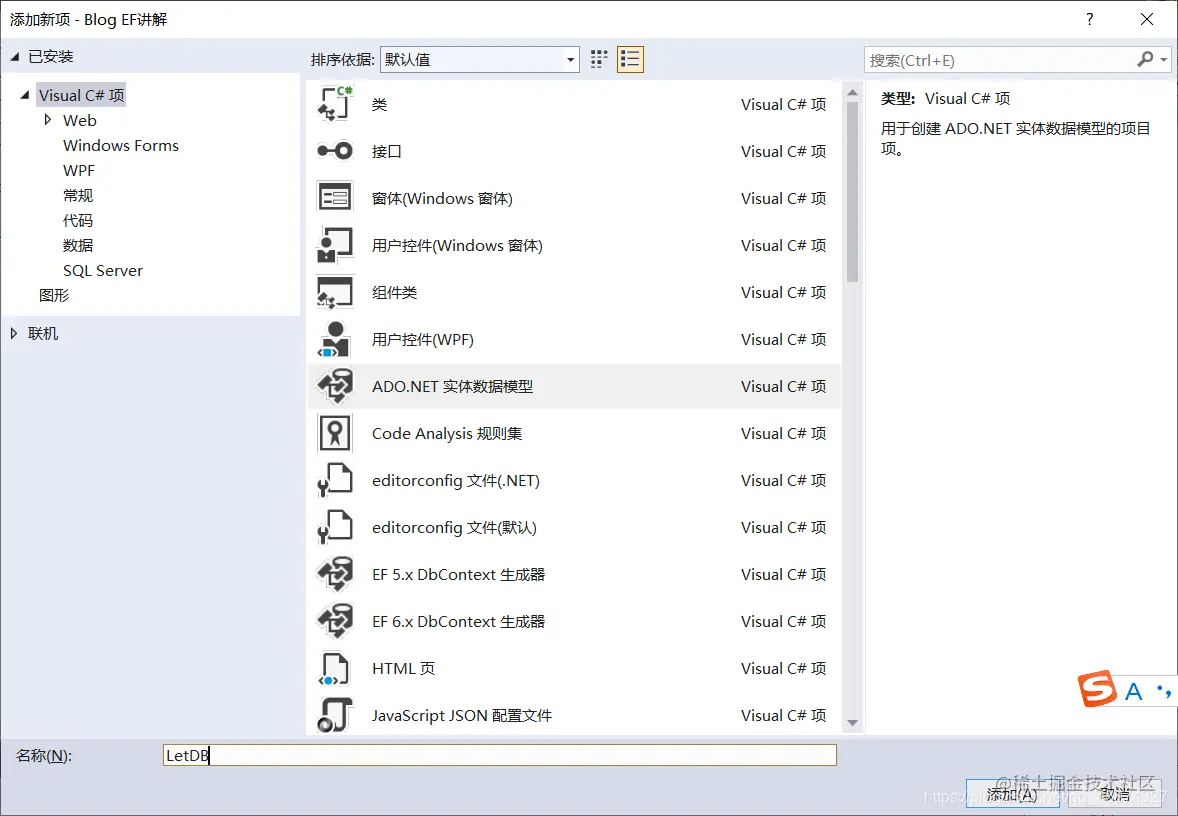Click the help question mark button

[x=1090, y=19]
